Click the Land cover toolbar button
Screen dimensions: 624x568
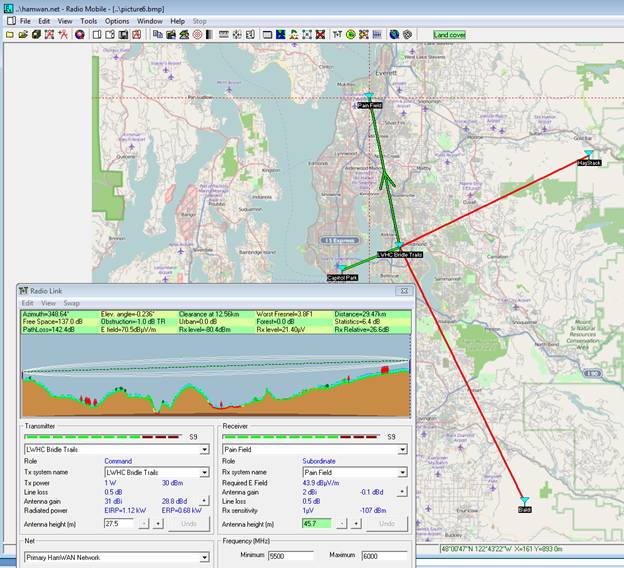[x=450, y=34]
